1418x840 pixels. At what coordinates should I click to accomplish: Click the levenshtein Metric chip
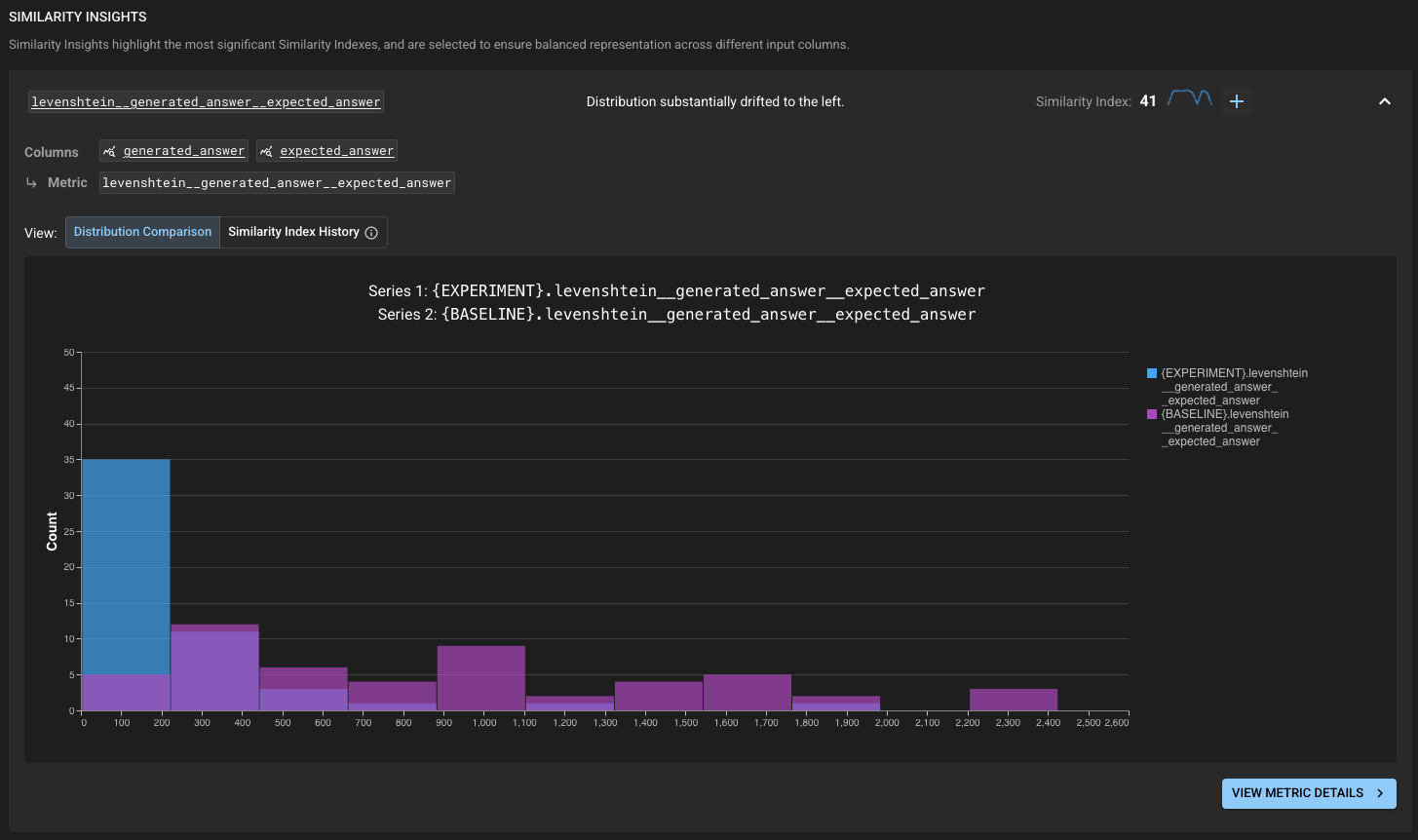click(x=277, y=182)
